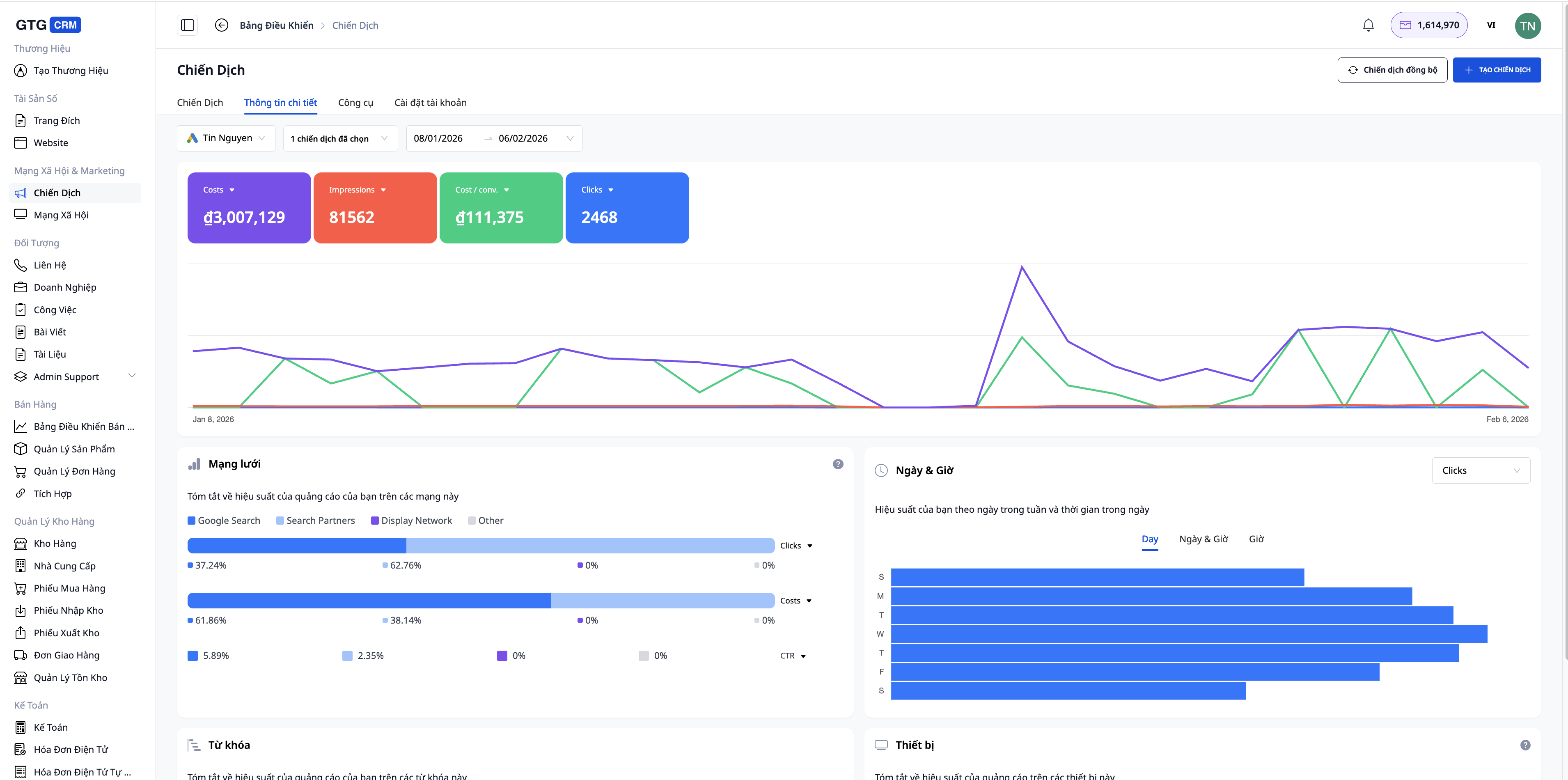
Task: Click the Thiết bị help question icon
Action: tap(1525, 745)
